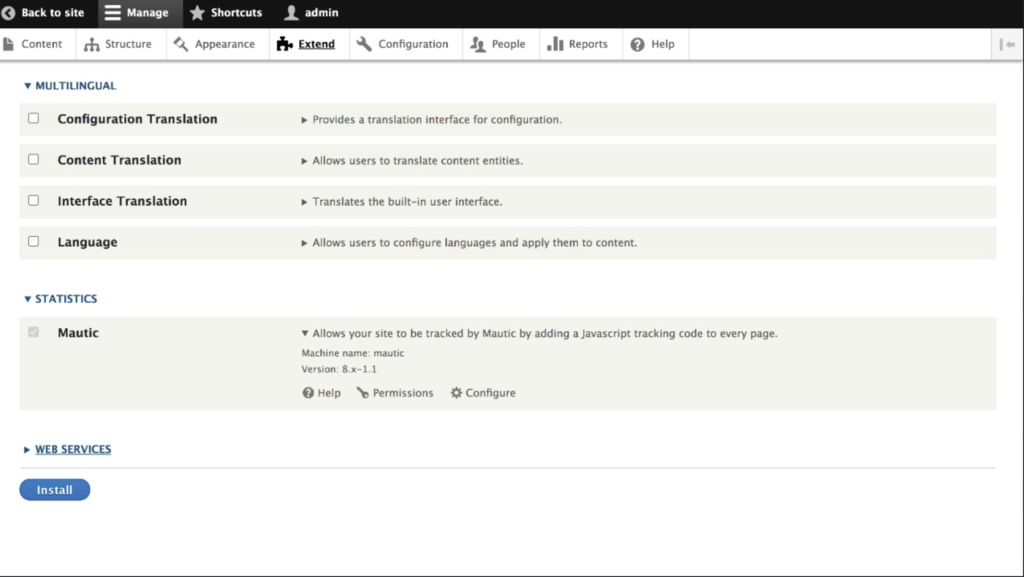Click Mautic Help question mark icon
Screen dimensions: 1024x577
308,392
